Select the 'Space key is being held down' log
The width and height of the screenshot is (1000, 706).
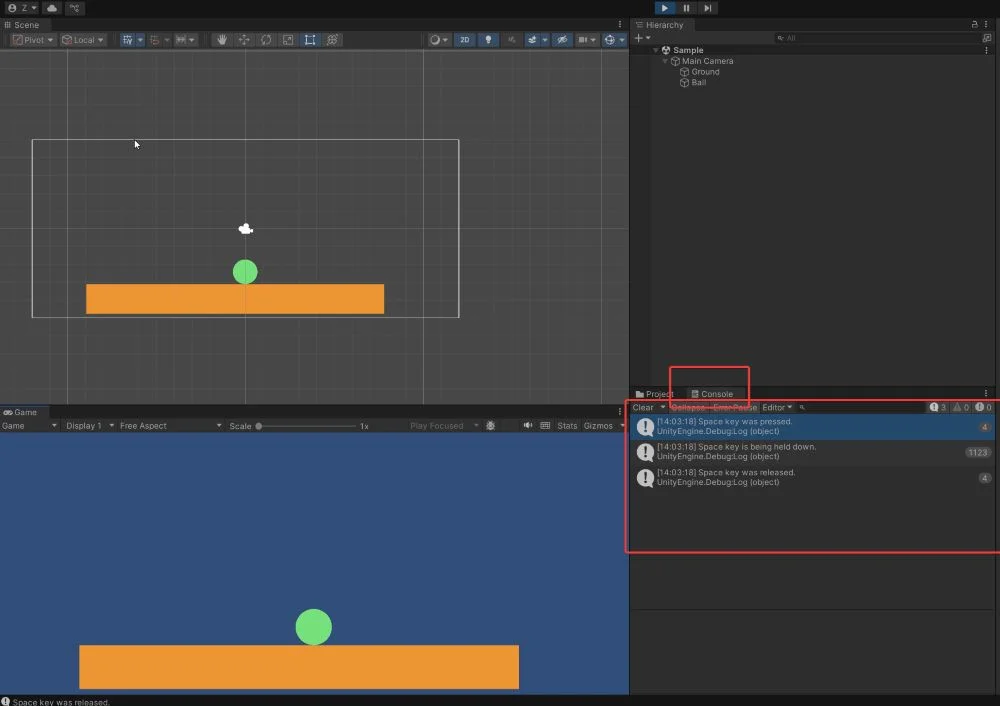tap(813, 452)
